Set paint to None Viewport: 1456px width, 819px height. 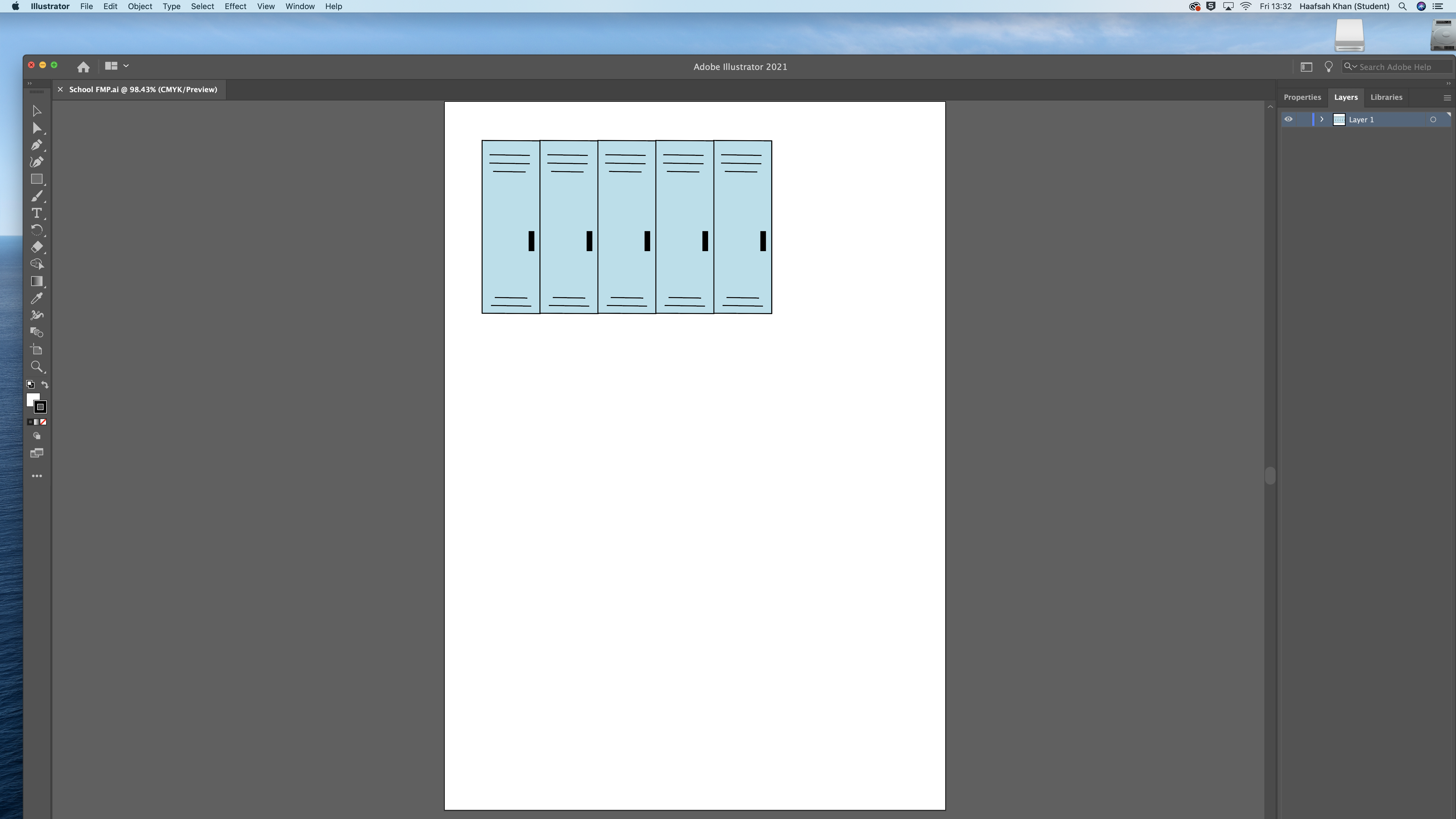[x=44, y=422]
